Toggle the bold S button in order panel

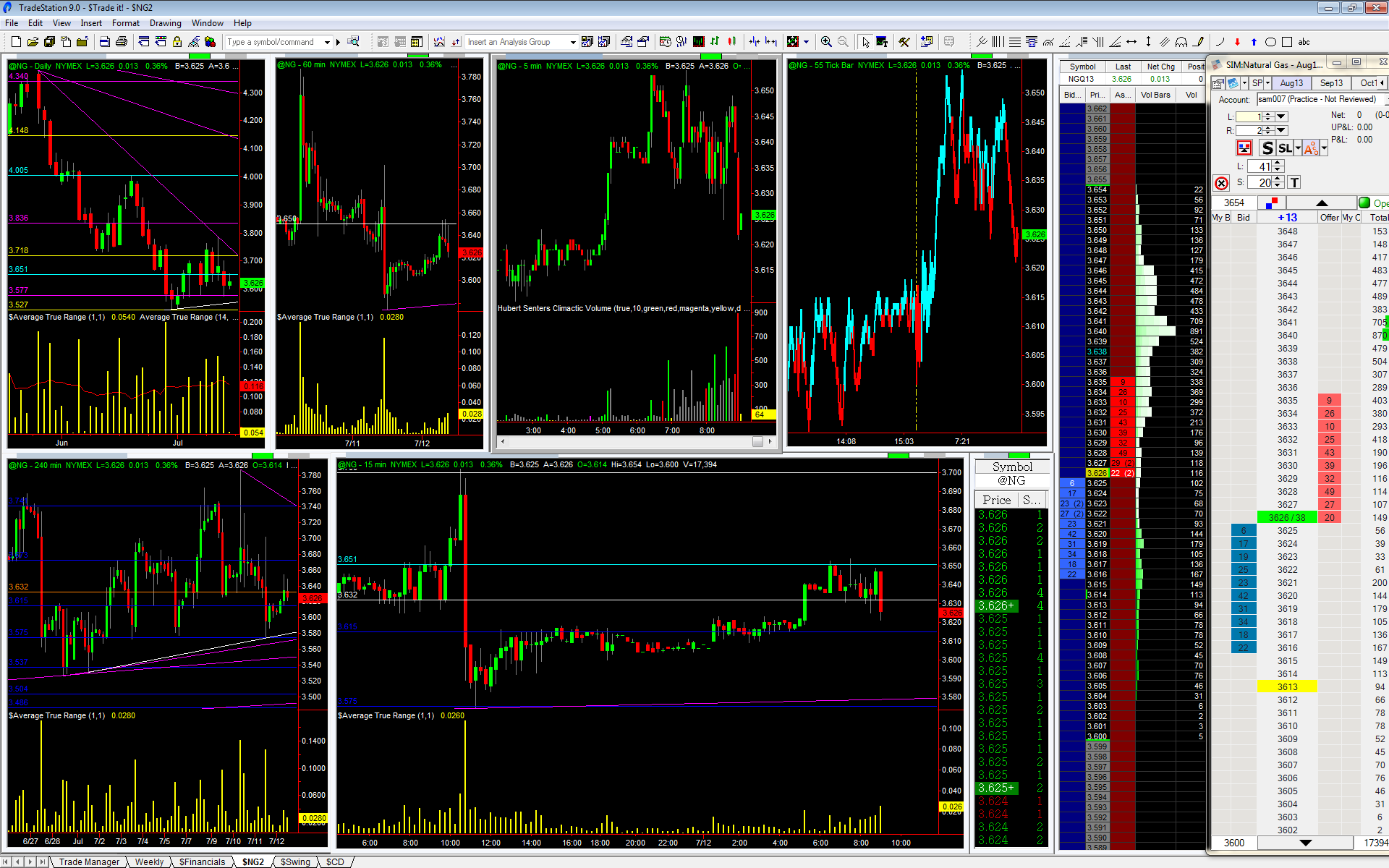(1267, 148)
